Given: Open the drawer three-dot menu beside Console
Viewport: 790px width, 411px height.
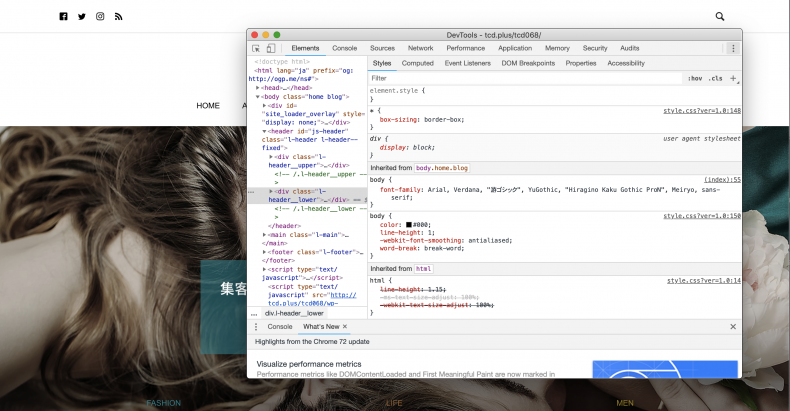Looking at the screenshot, I should click(256, 327).
